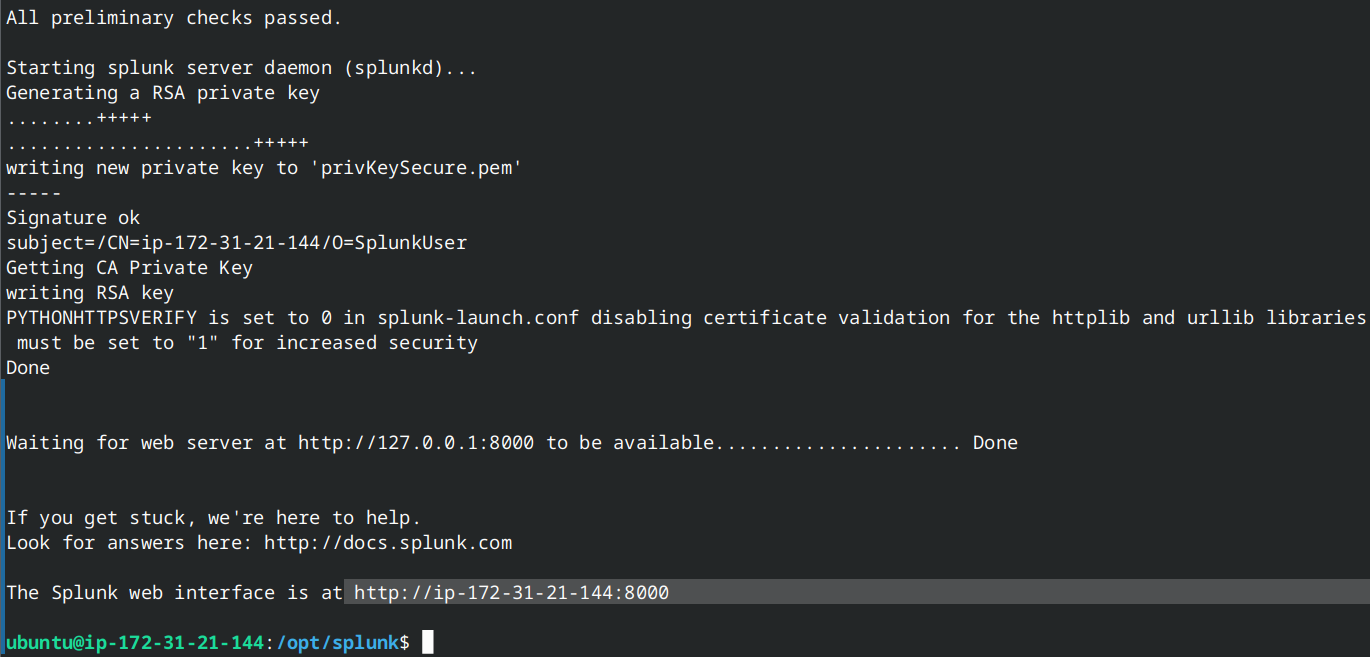This screenshot has height=657, width=1370.
Task: Click the docs.splunk.com help link
Action: [388, 543]
